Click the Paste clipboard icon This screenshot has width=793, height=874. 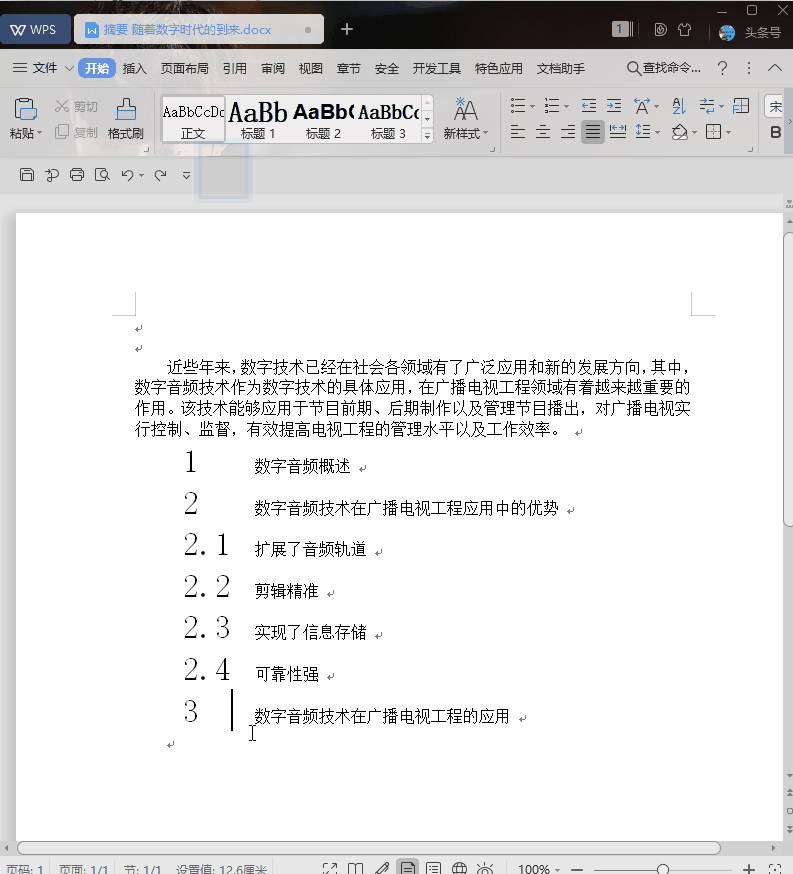point(25,109)
